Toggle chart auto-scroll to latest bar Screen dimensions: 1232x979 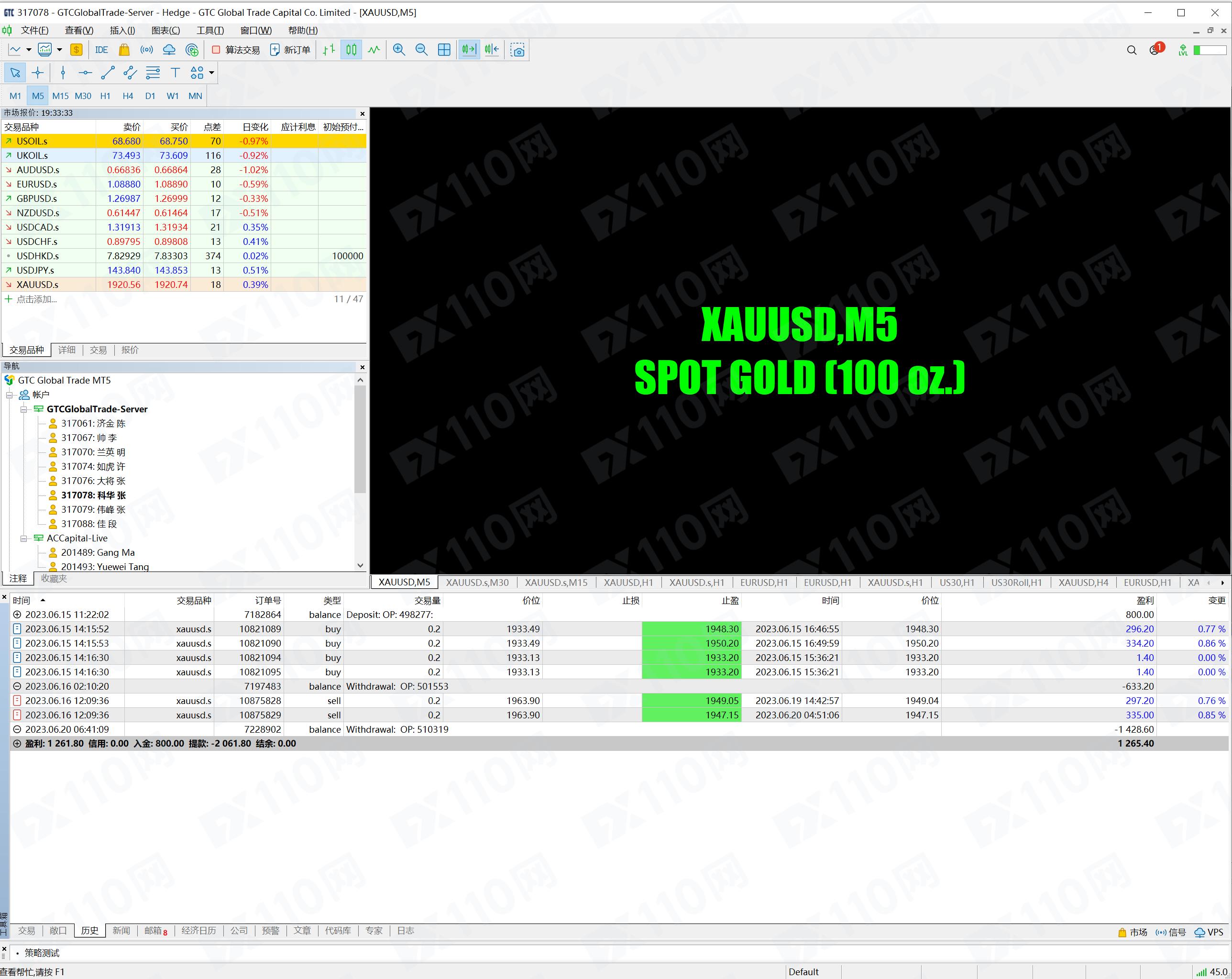tap(469, 50)
